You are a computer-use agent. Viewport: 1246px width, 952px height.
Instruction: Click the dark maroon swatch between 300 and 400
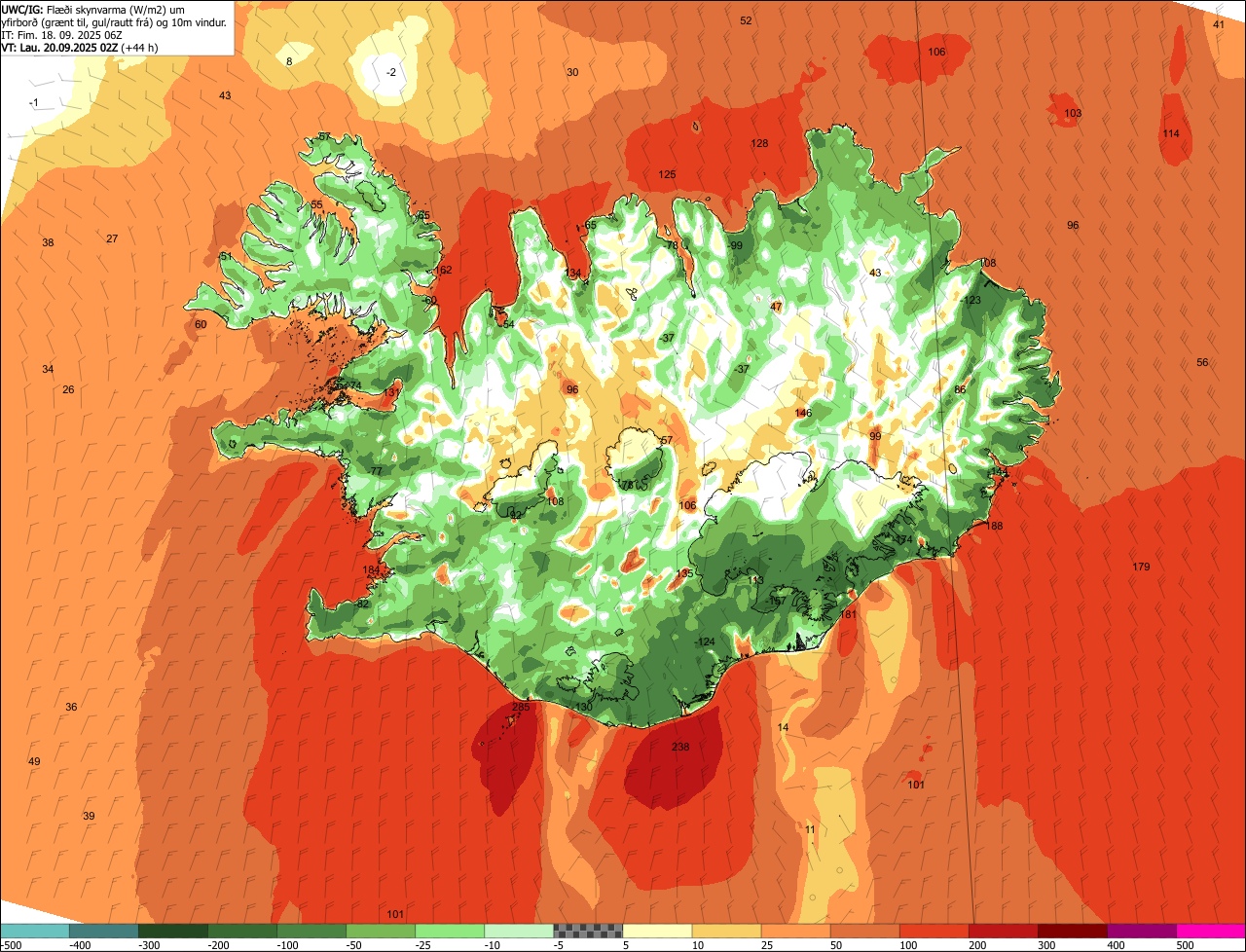1073,930
